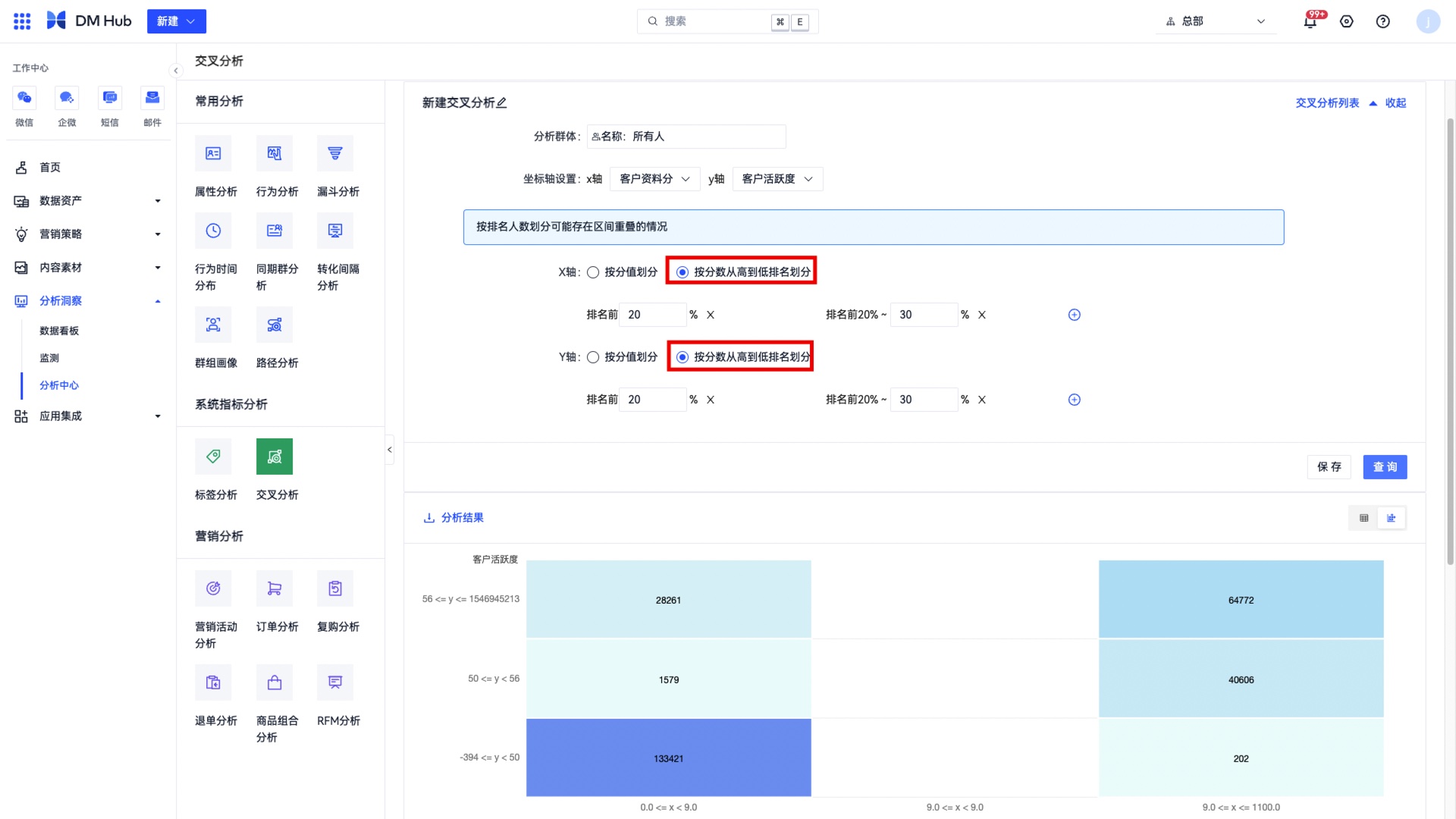
Task: Click heatmap cell with value 64772
Action: (x=1241, y=599)
